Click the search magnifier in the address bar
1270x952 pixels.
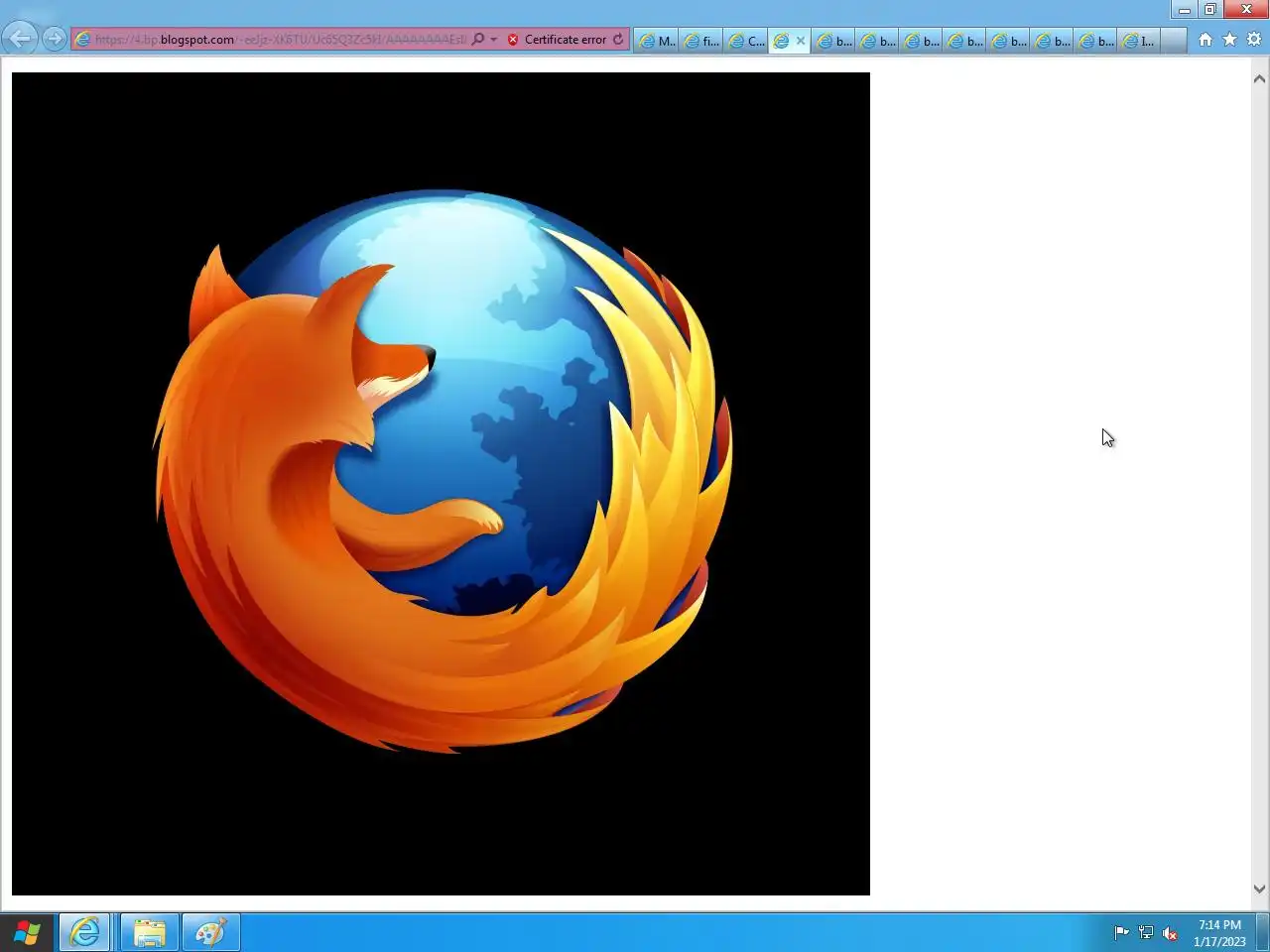coord(478,40)
